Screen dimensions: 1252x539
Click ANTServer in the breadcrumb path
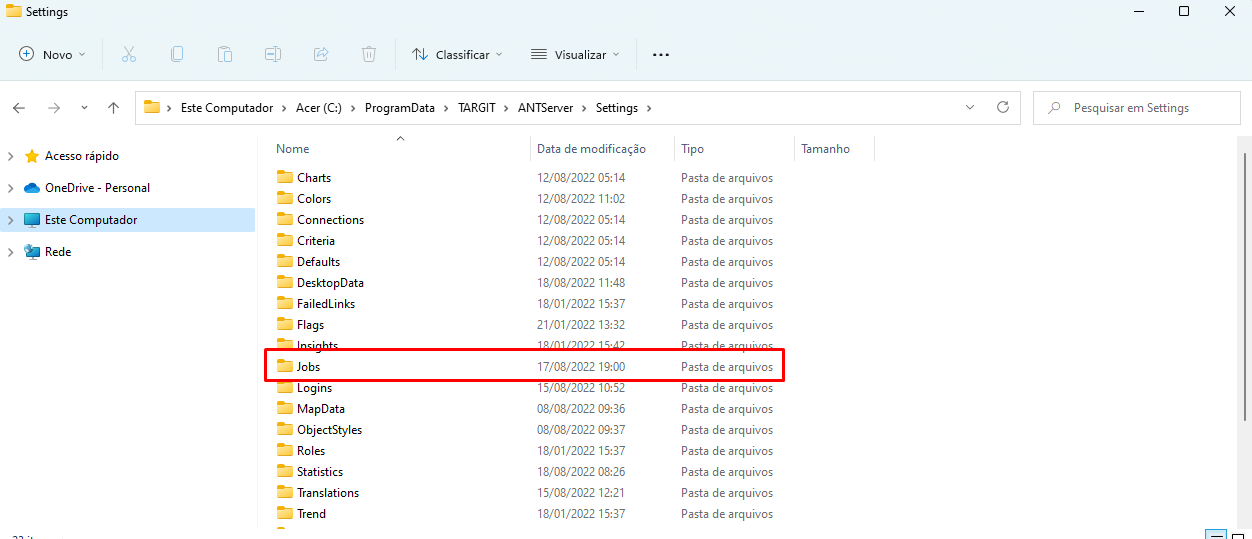point(545,108)
